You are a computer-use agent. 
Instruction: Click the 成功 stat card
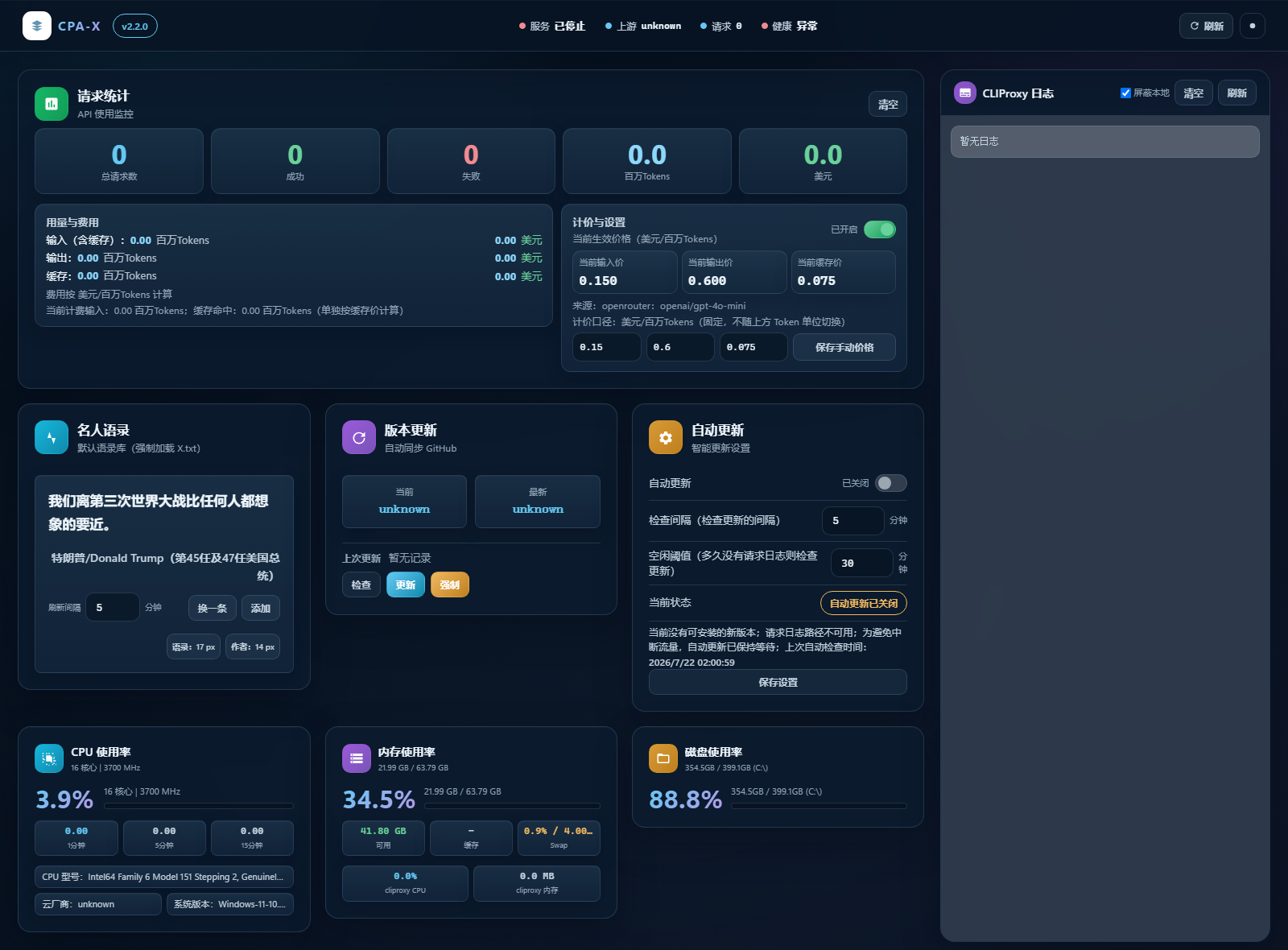295,161
